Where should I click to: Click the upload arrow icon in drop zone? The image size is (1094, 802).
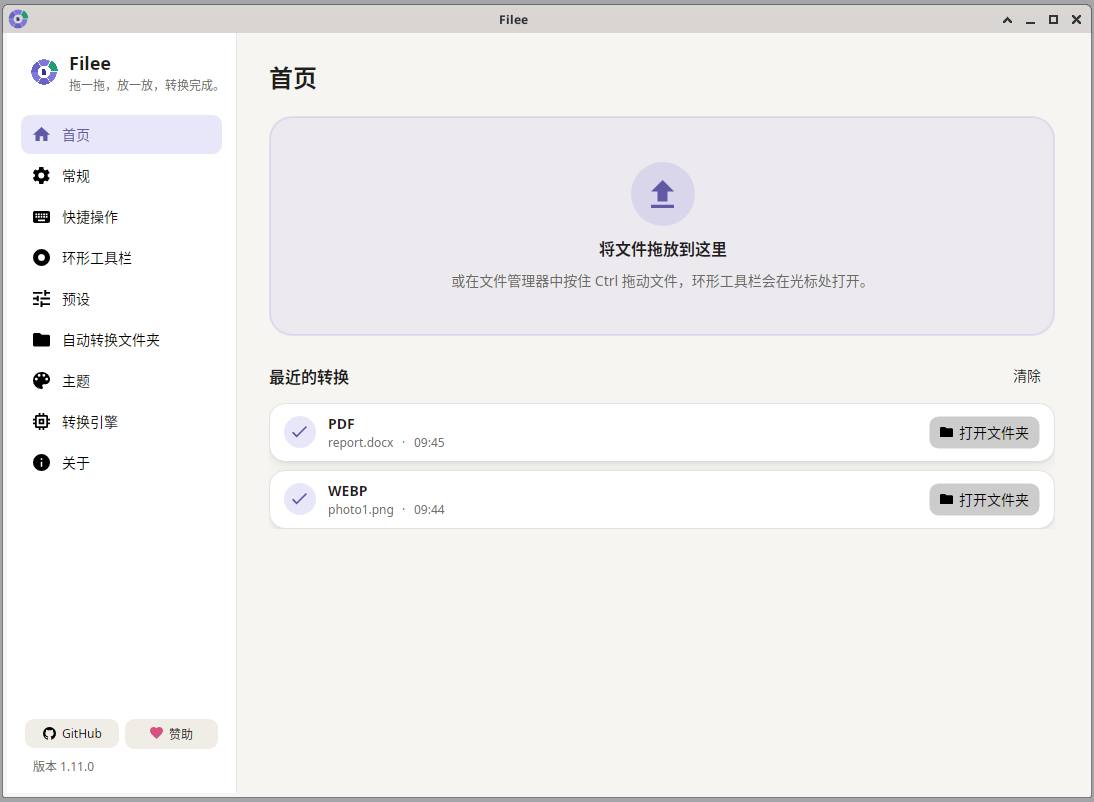[x=662, y=194]
